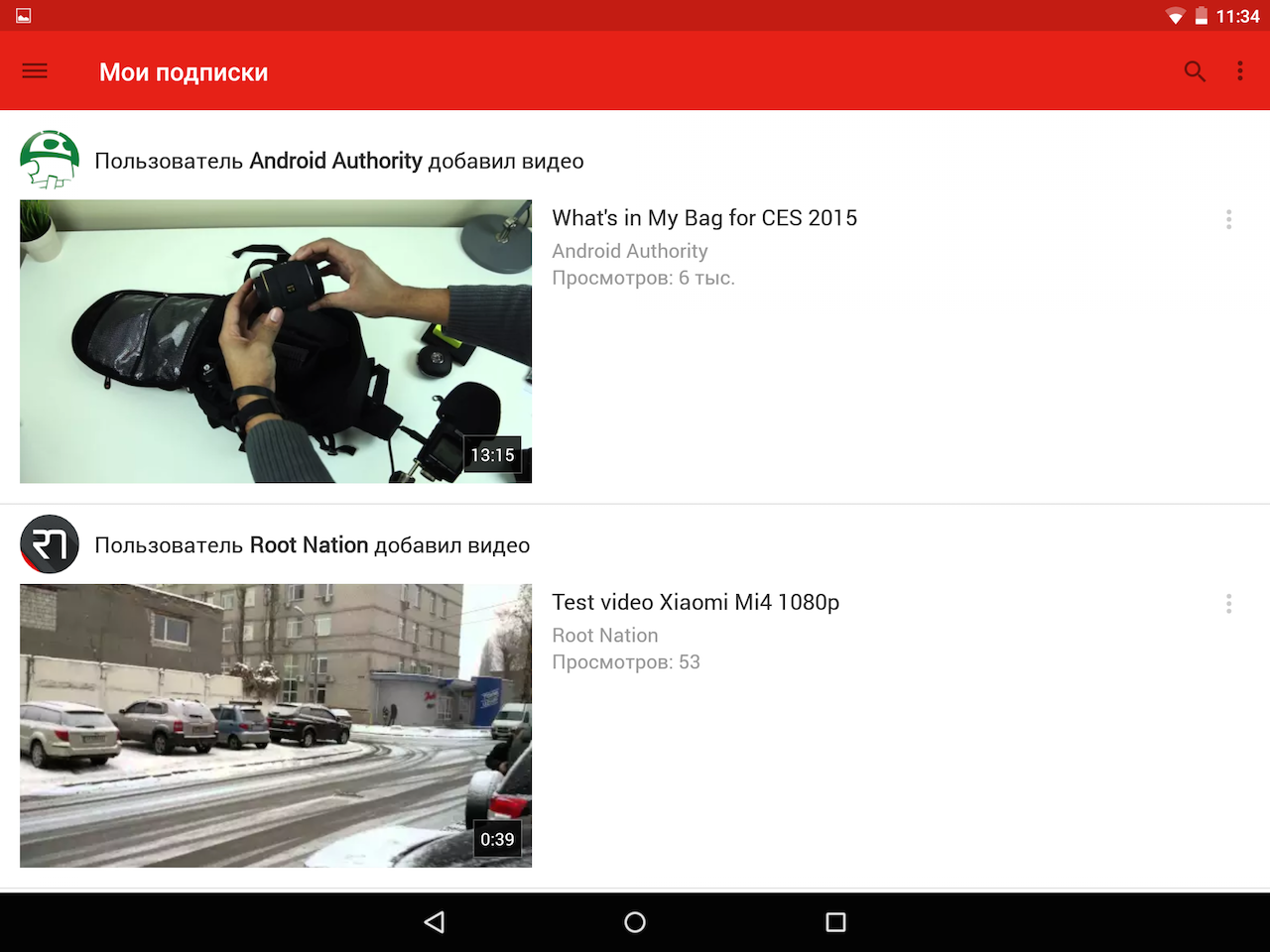Tap the Android home navigation button
Image resolution: width=1270 pixels, height=952 pixels.
pos(635,922)
